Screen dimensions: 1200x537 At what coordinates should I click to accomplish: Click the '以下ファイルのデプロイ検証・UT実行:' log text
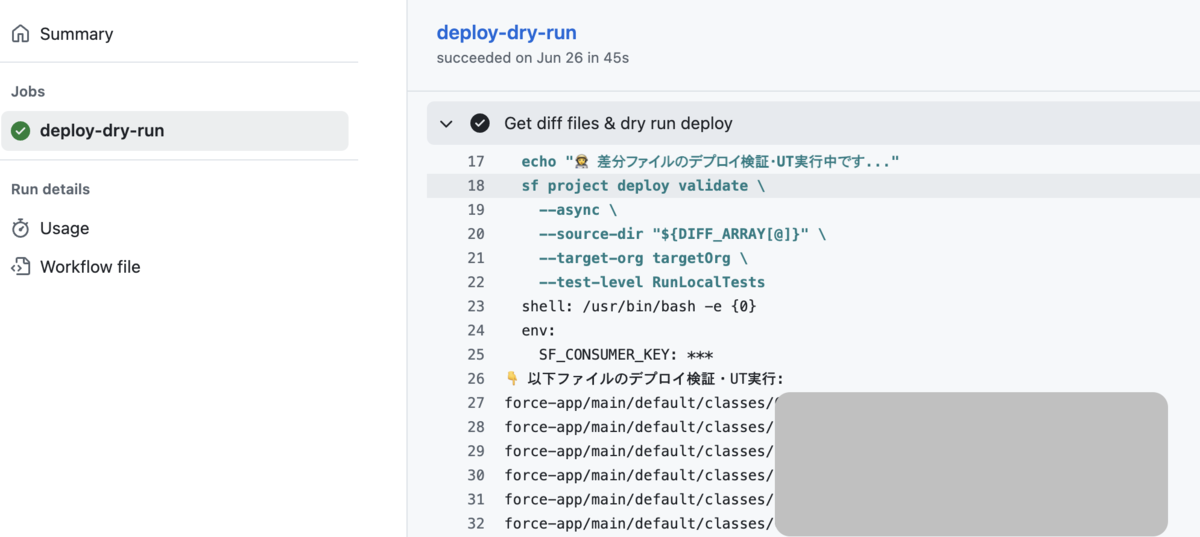point(655,378)
